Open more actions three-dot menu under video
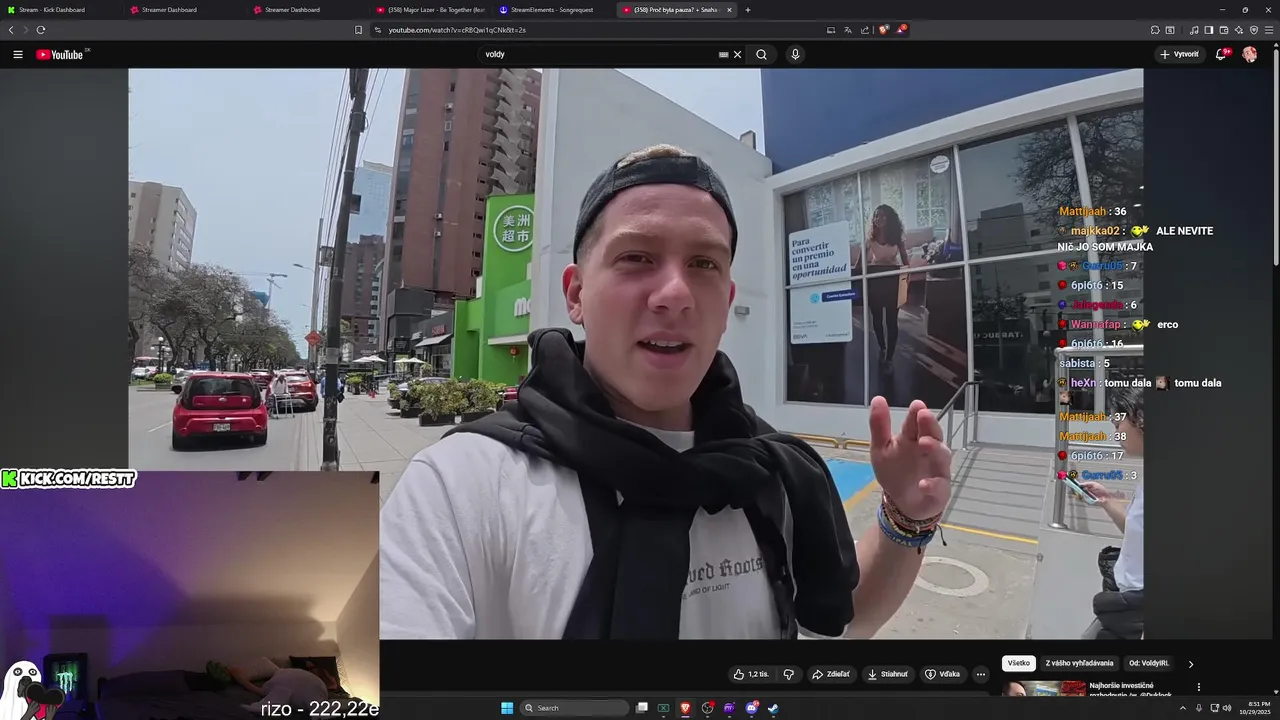The height and width of the screenshot is (720, 1280). tap(981, 674)
